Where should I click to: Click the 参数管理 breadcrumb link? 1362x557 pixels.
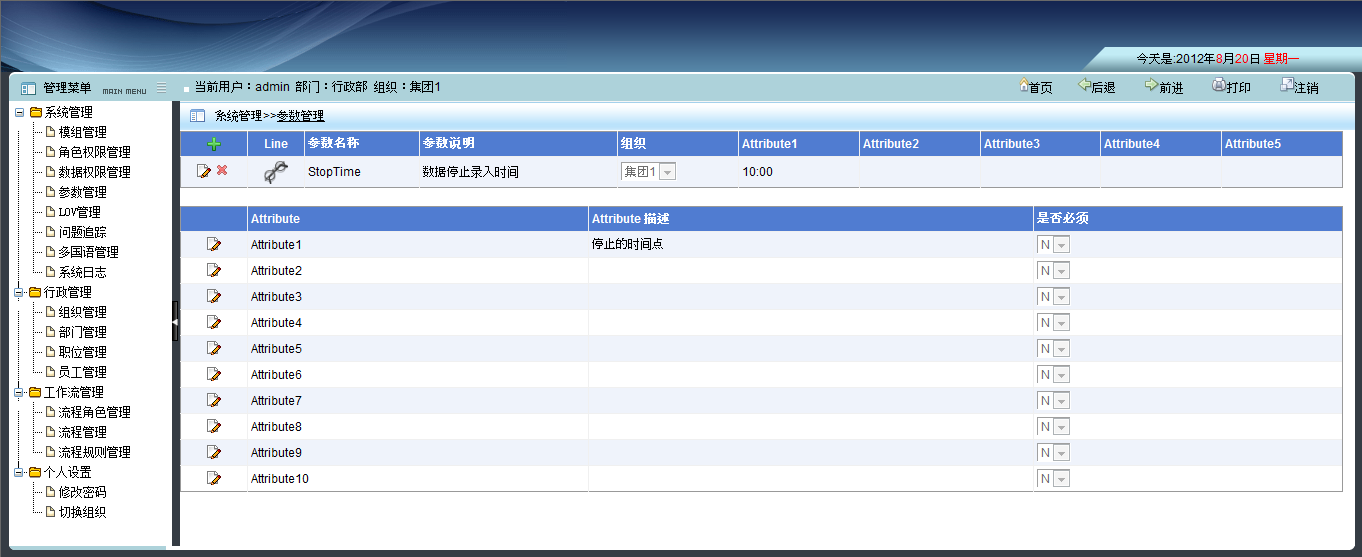pos(300,116)
